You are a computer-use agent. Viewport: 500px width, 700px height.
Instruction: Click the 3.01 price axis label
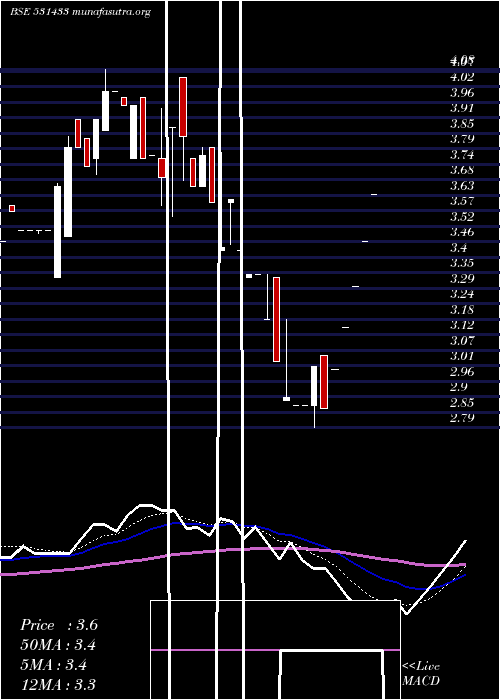(462, 356)
